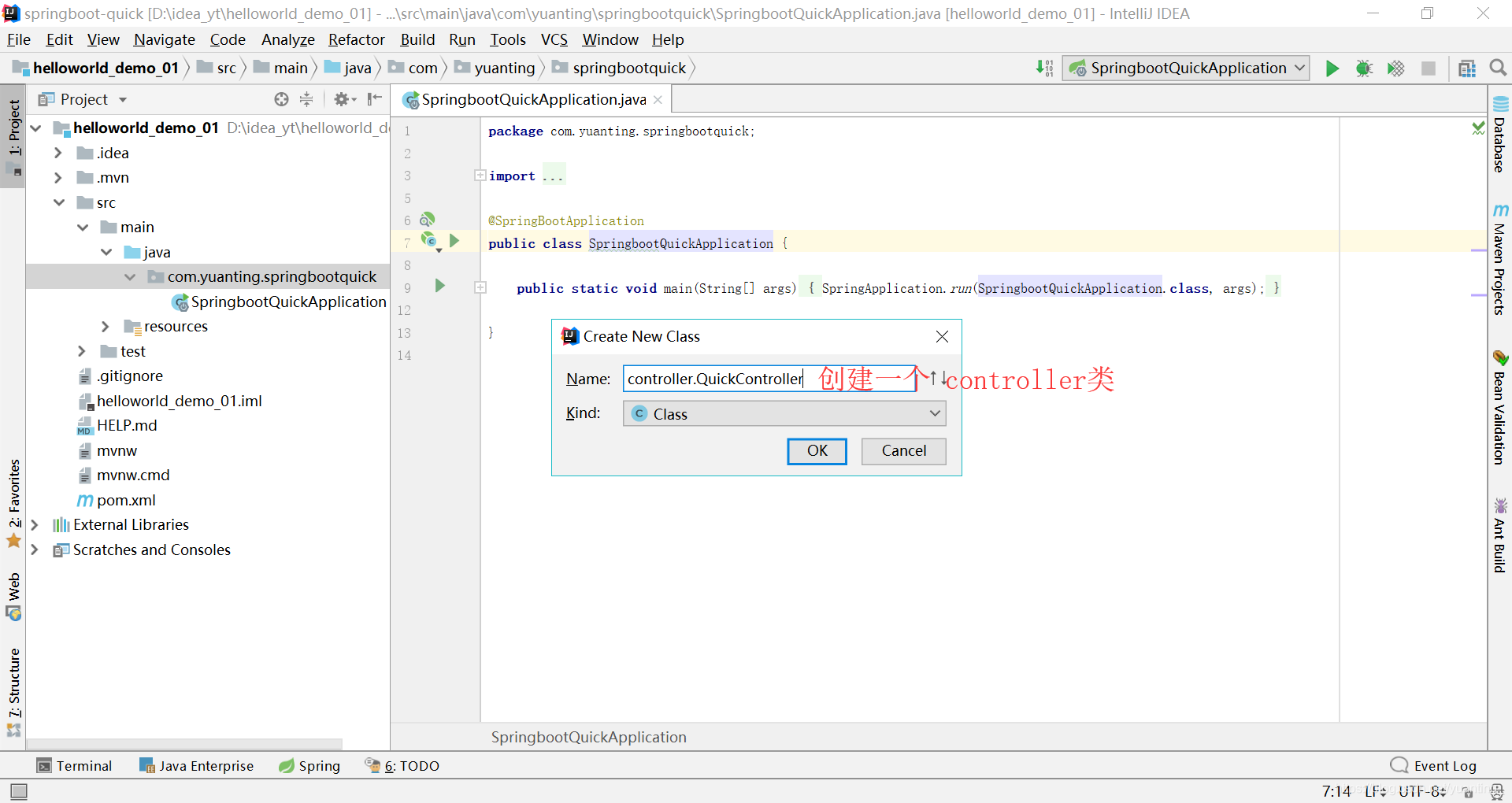Click run gutter icon beside class declaration
Viewport: 1512px width, 803px height.
[x=454, y=241]
